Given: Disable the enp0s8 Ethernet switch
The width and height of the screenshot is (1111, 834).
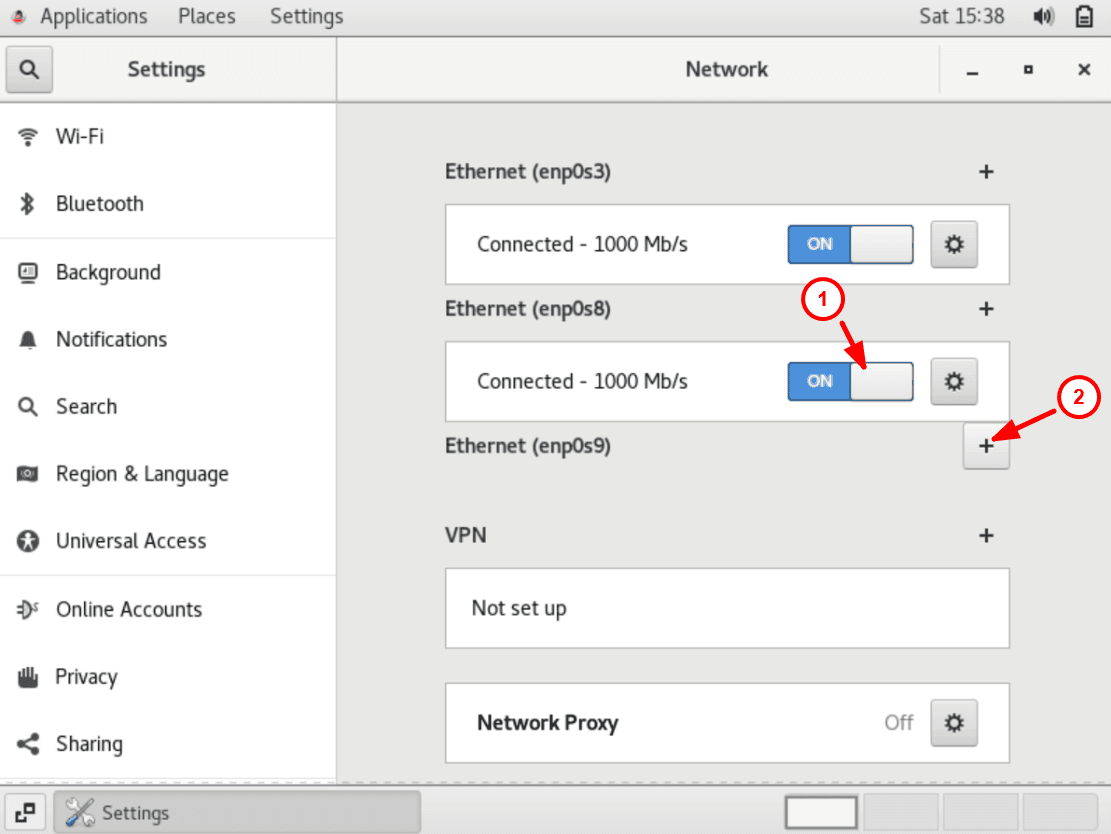Looking at the screenshot, I should pyautogui.click(x=850, y=381).
